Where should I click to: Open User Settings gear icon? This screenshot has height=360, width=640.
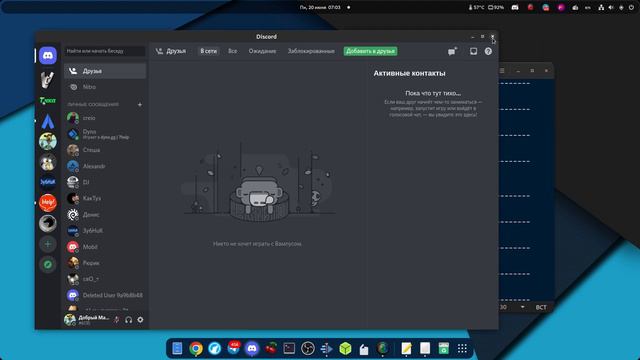pos(140,320)
